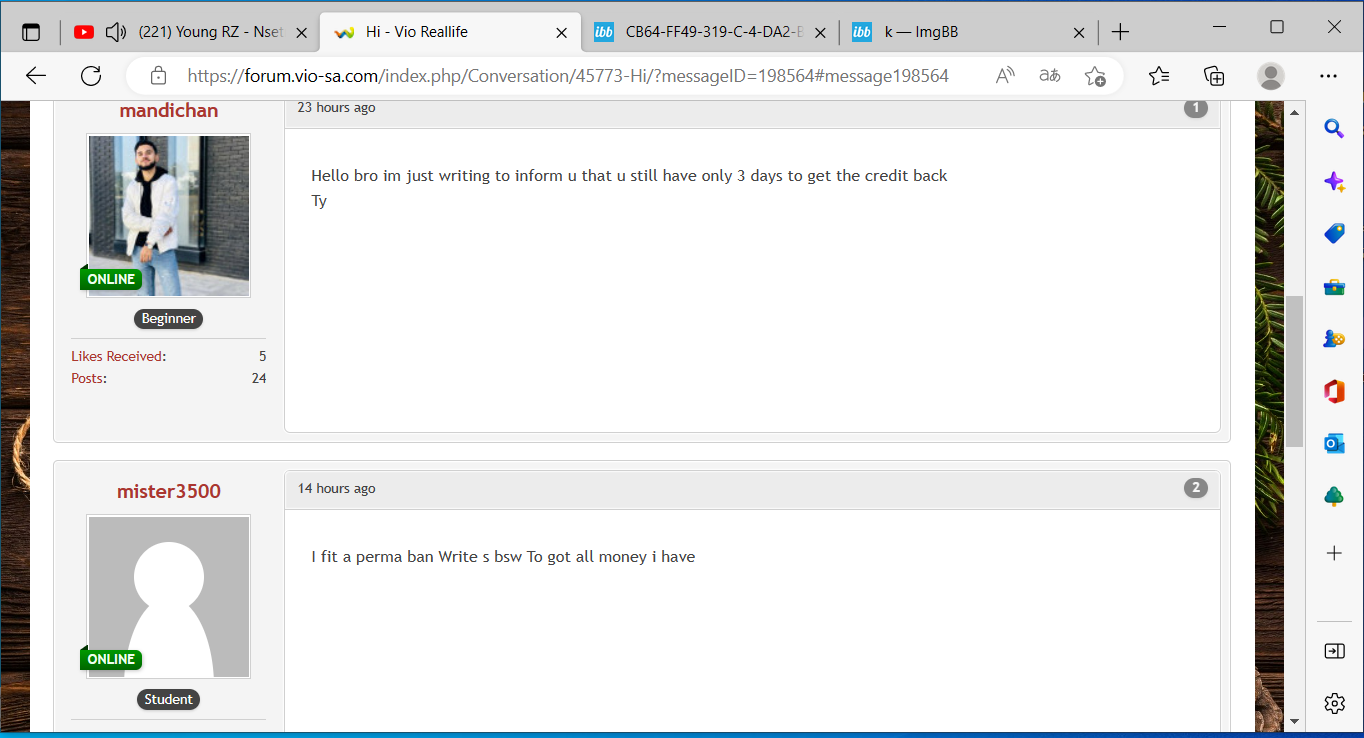Switch to Young RZ YouTube tab
Viewport: 1364px width, 738px height.
tap(191, 32)
